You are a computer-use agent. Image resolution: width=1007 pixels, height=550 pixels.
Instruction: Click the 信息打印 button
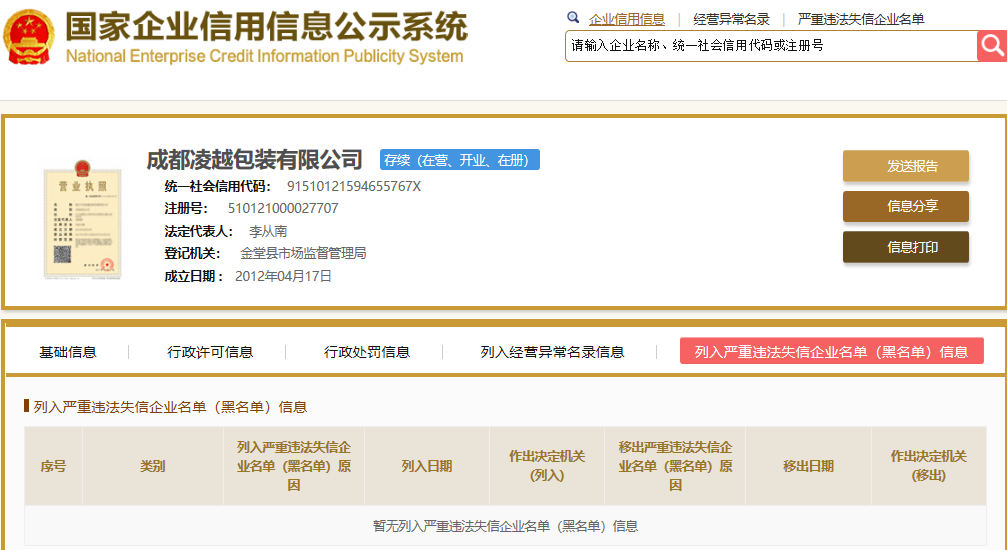pyautogui.click(x=906, y=247)
